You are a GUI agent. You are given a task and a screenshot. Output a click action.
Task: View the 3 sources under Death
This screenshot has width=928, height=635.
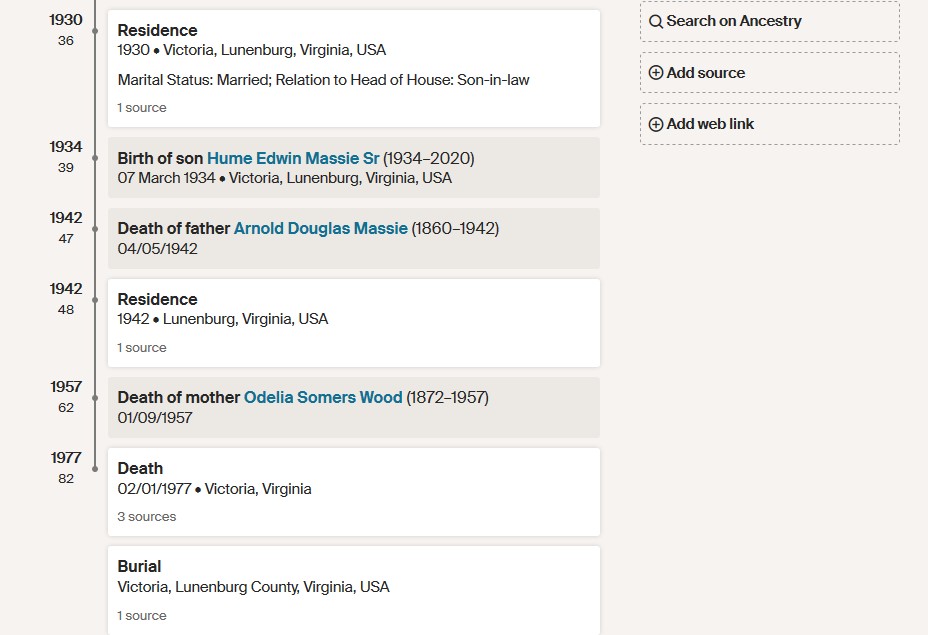147,517
